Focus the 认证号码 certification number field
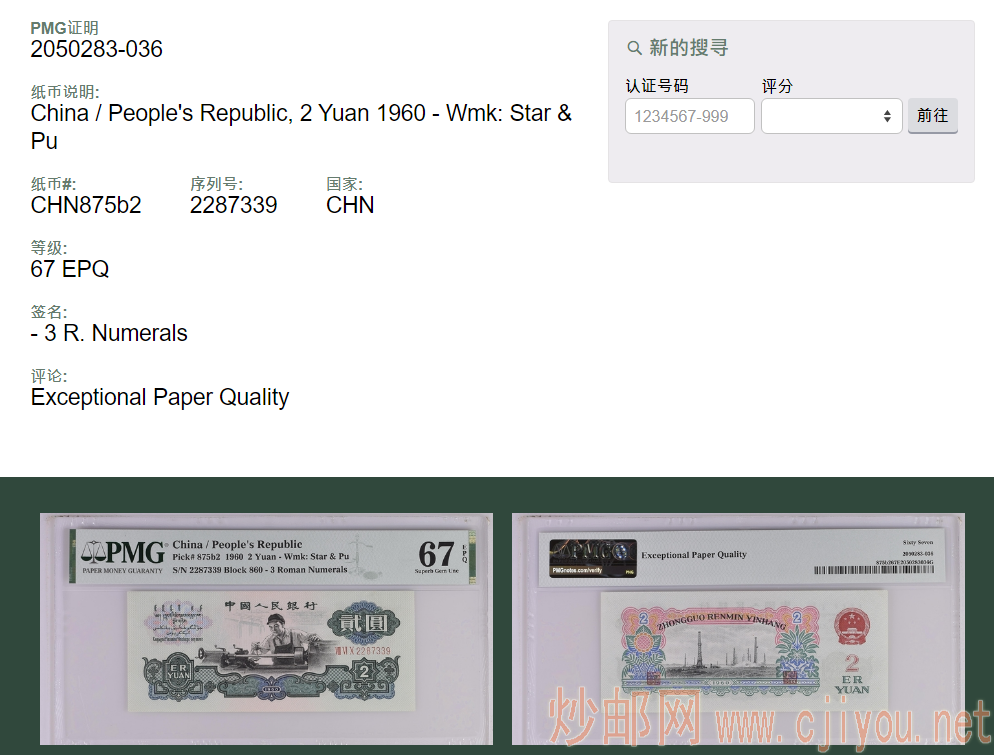Viewport: 994px width, 755px height. [x=690, y=116]
